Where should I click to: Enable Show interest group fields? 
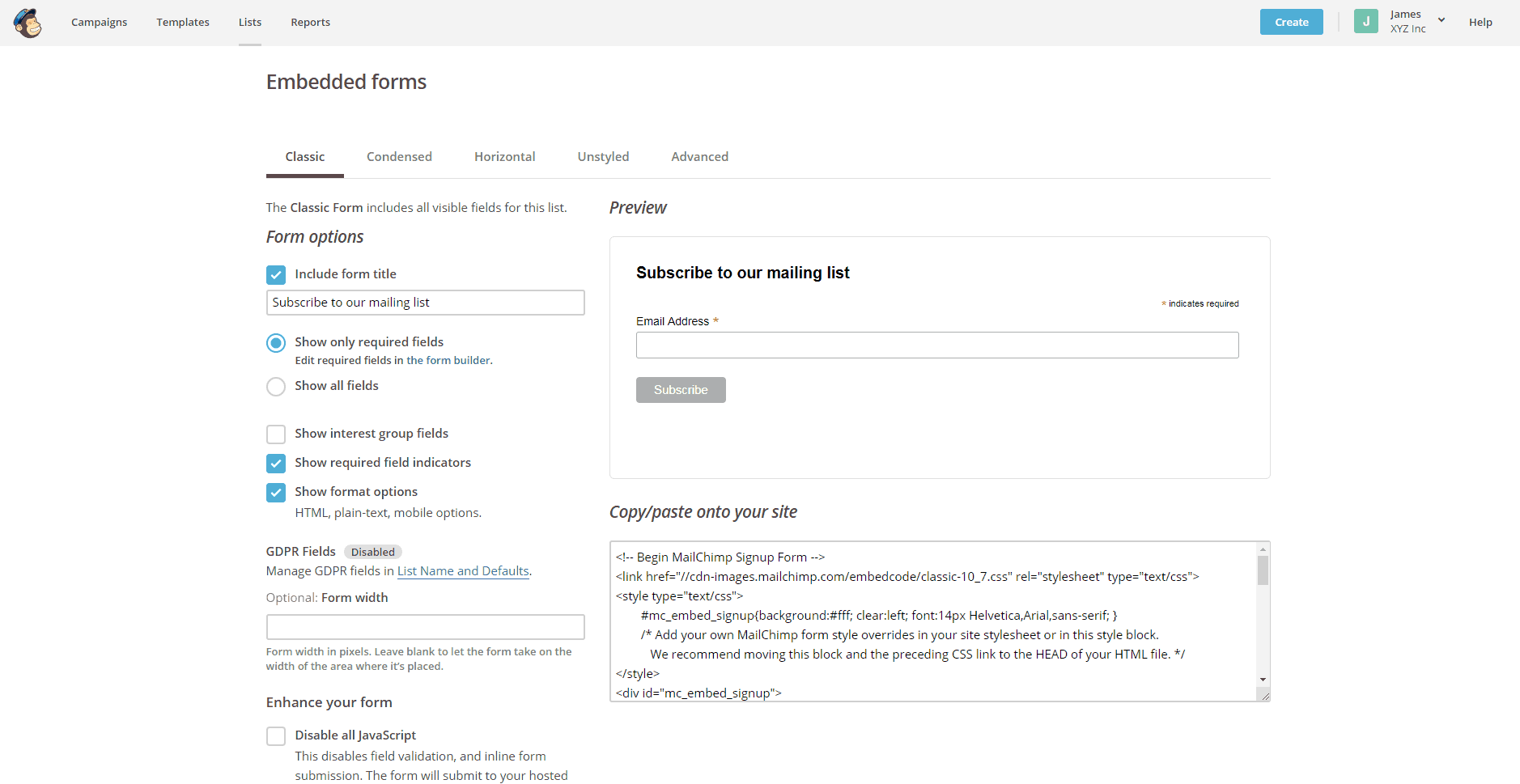click(276, 434)
